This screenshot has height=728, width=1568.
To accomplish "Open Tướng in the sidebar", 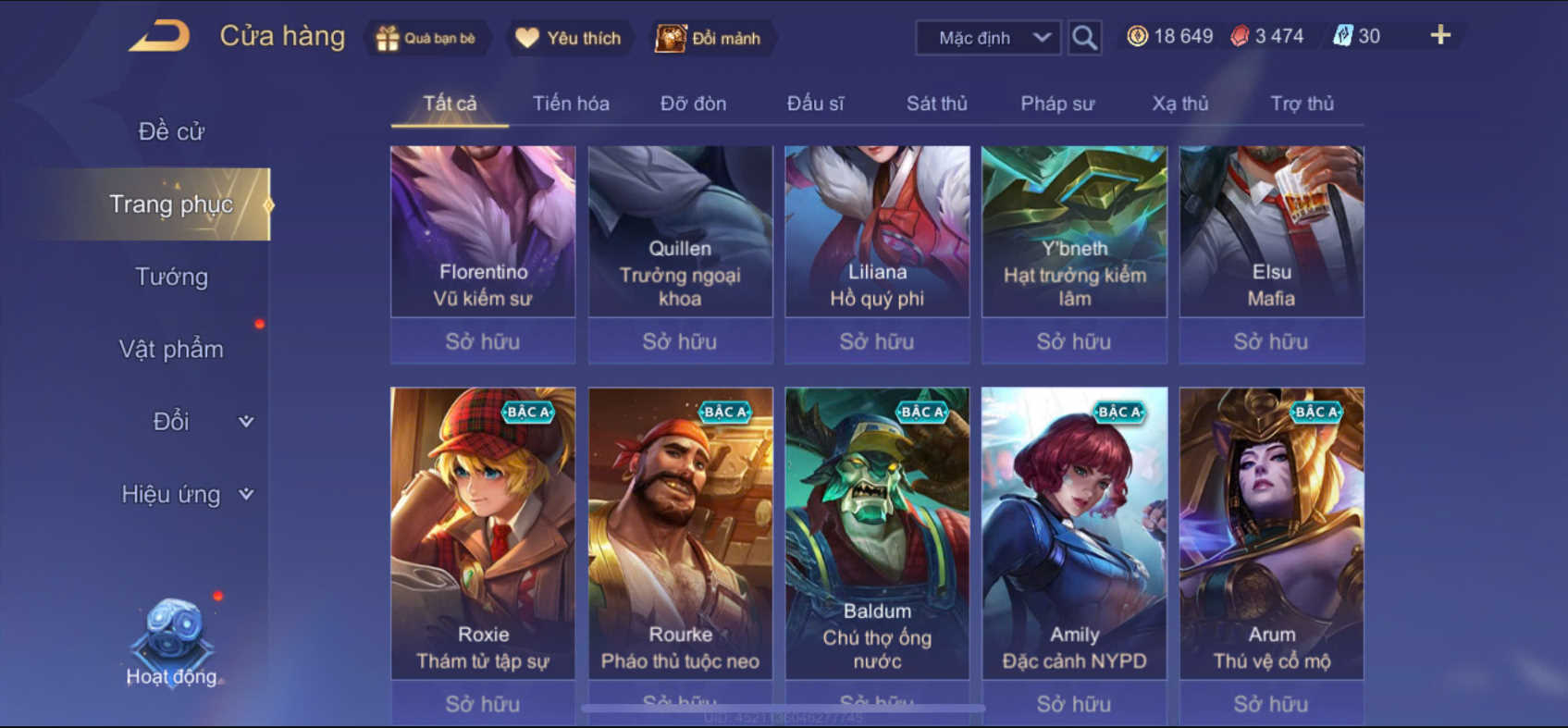I will [171, 277].
